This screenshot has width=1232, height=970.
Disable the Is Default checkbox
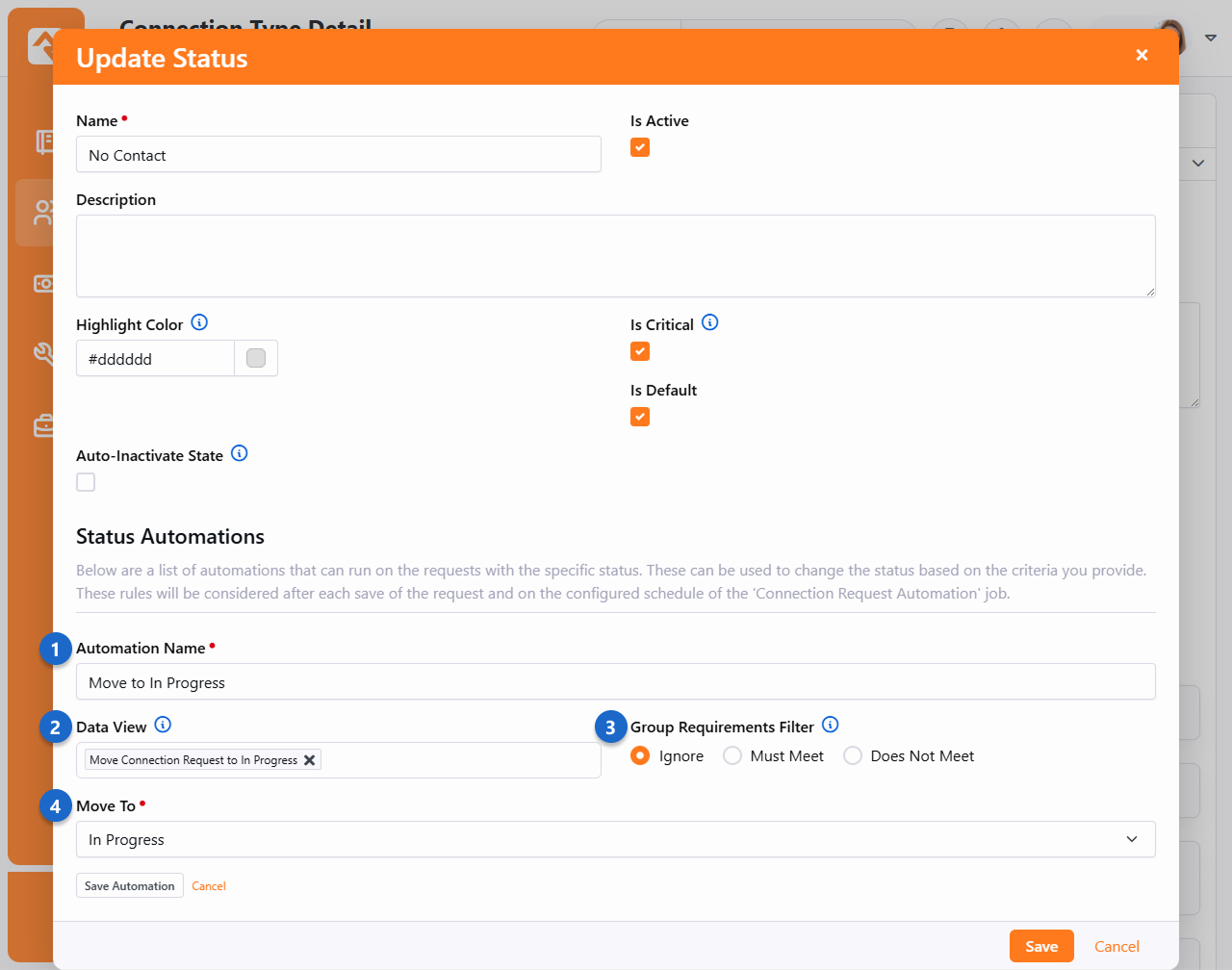coord(640,417)
